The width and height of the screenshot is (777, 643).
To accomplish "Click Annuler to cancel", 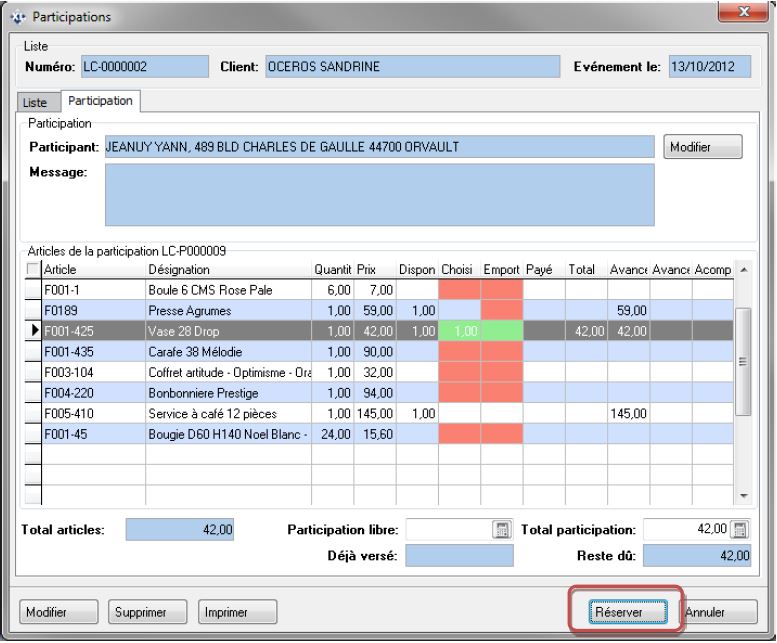I will (713, 609).
